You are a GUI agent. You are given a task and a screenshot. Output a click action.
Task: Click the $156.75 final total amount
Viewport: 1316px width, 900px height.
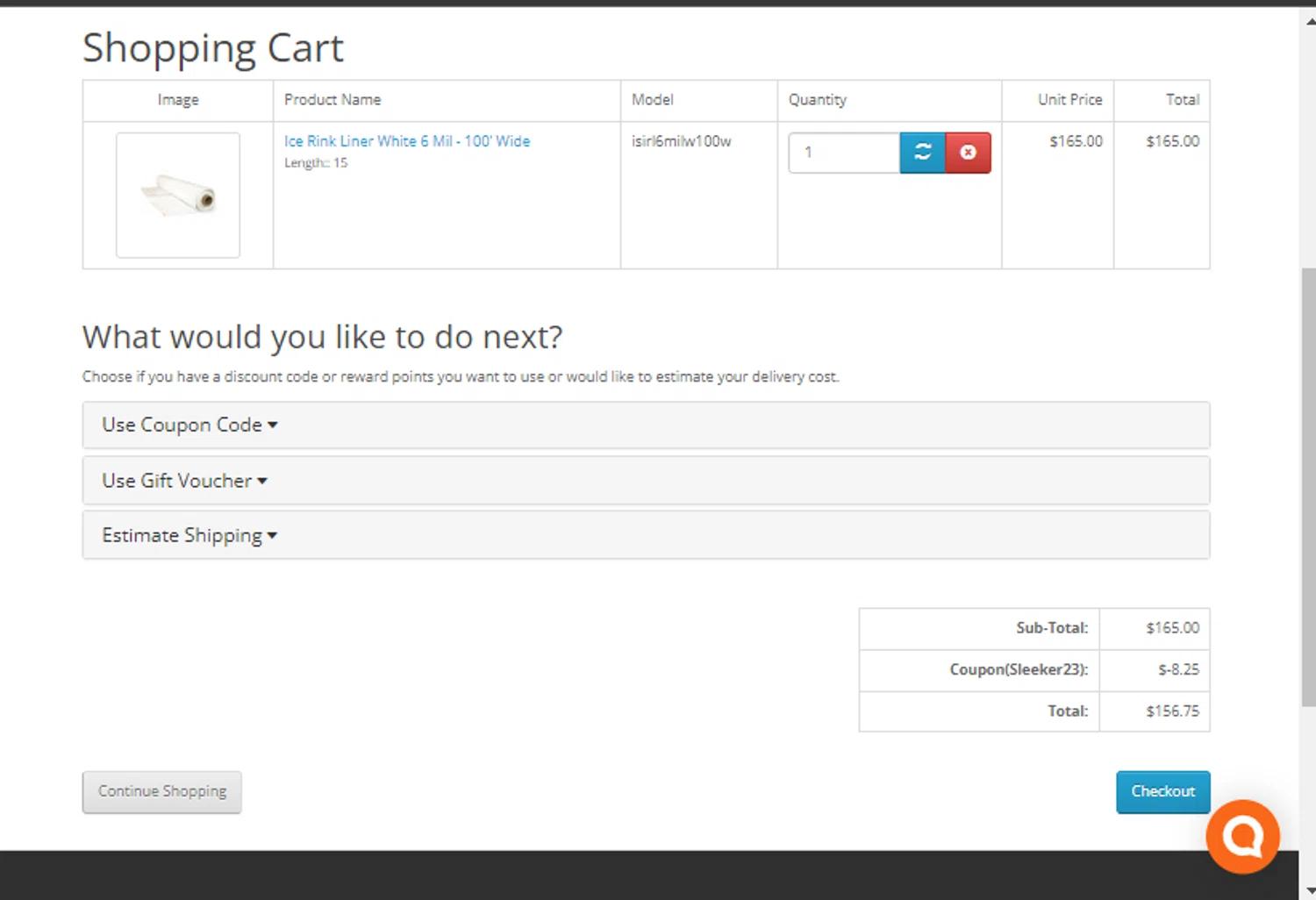tap(1172, 711)
